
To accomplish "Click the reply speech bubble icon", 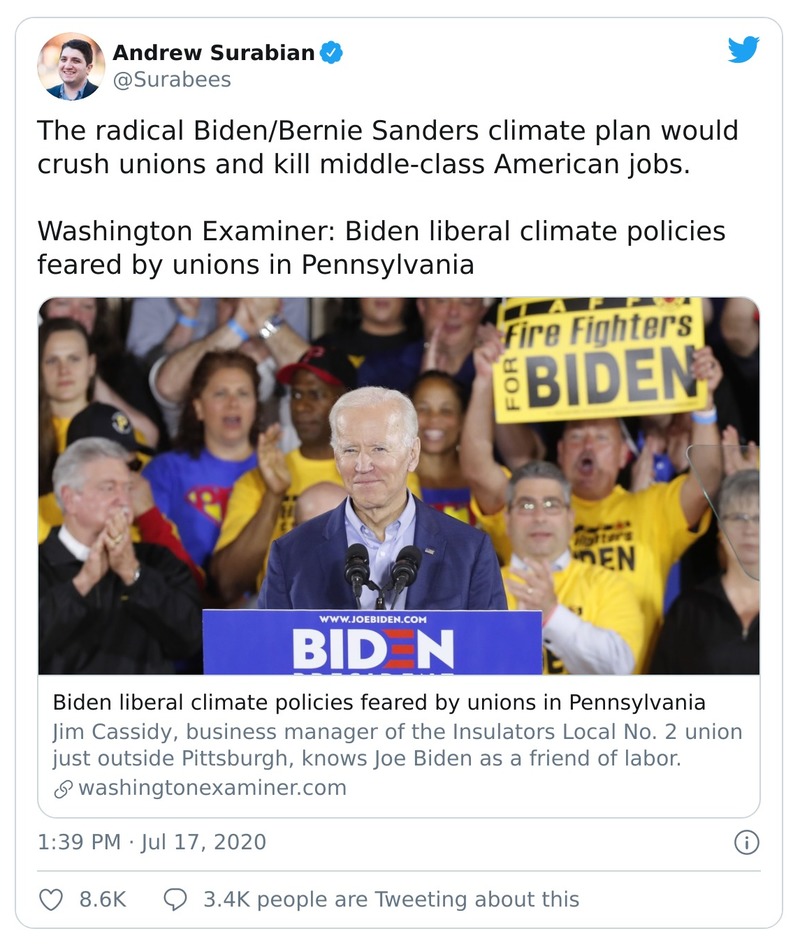I will point(175,899).
